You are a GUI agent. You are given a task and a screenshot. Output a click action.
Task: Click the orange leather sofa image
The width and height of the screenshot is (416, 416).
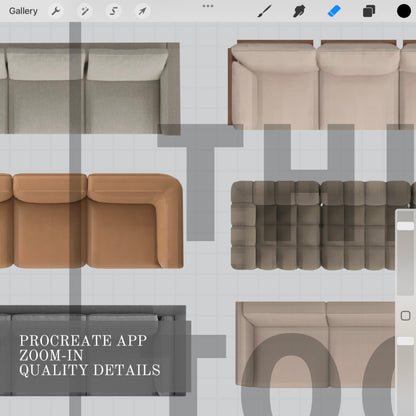91,221
